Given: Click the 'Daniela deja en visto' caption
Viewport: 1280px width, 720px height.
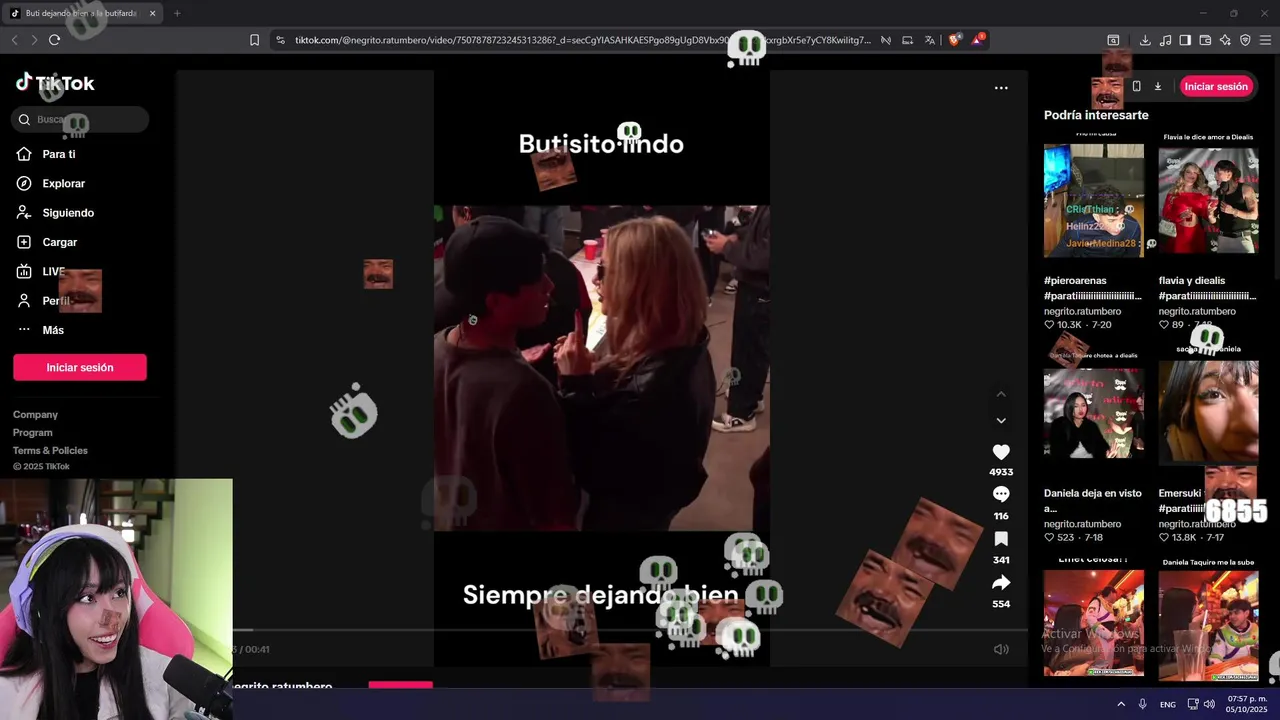Looking at the screenshot, I should (1093, 500).
